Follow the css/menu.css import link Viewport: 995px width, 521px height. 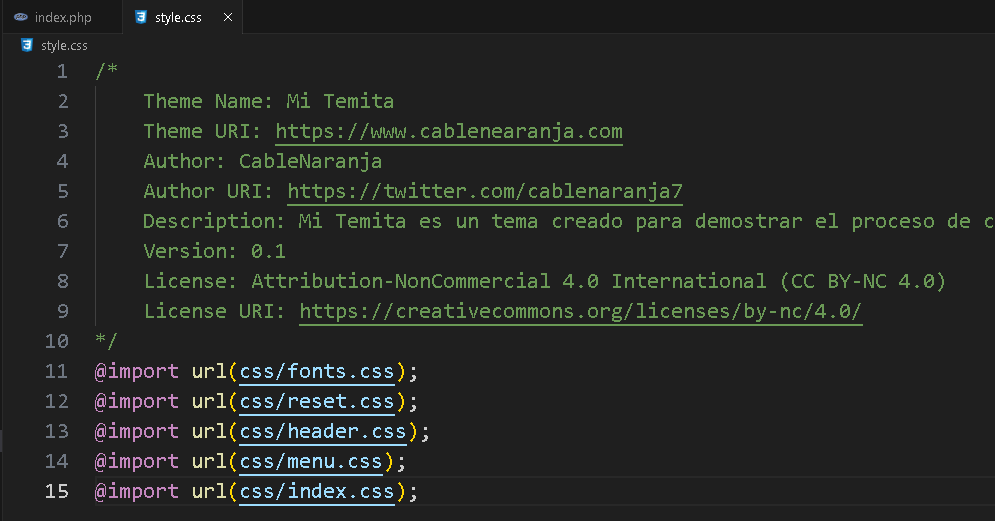coord(311,461)
